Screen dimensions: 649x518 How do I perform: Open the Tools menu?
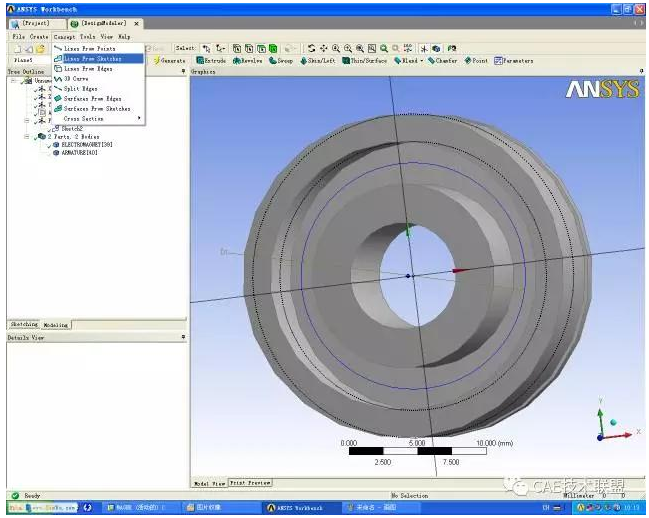click(87, 36)
